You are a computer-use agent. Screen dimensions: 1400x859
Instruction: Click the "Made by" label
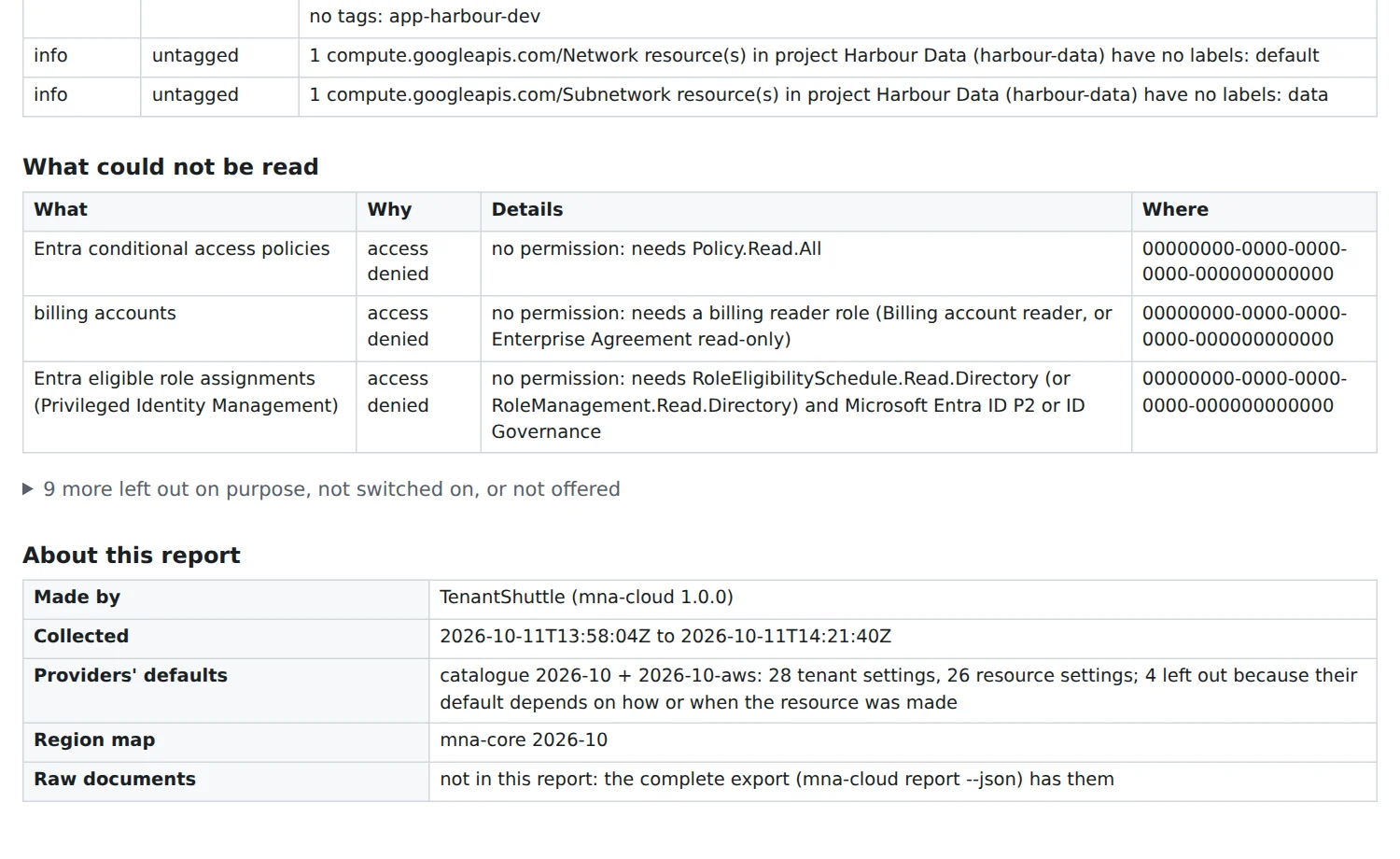coord(77,597)
